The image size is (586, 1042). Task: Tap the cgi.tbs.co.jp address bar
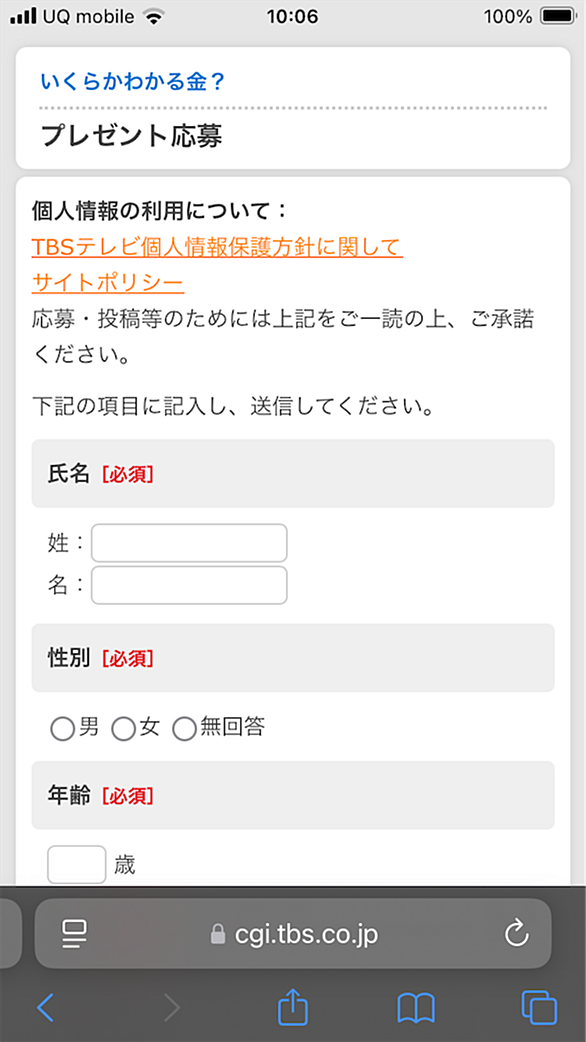coord(293,934)
